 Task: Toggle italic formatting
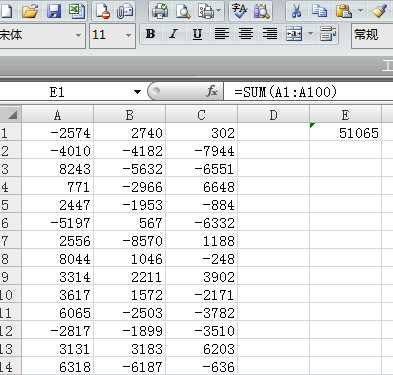click(173, 34)
